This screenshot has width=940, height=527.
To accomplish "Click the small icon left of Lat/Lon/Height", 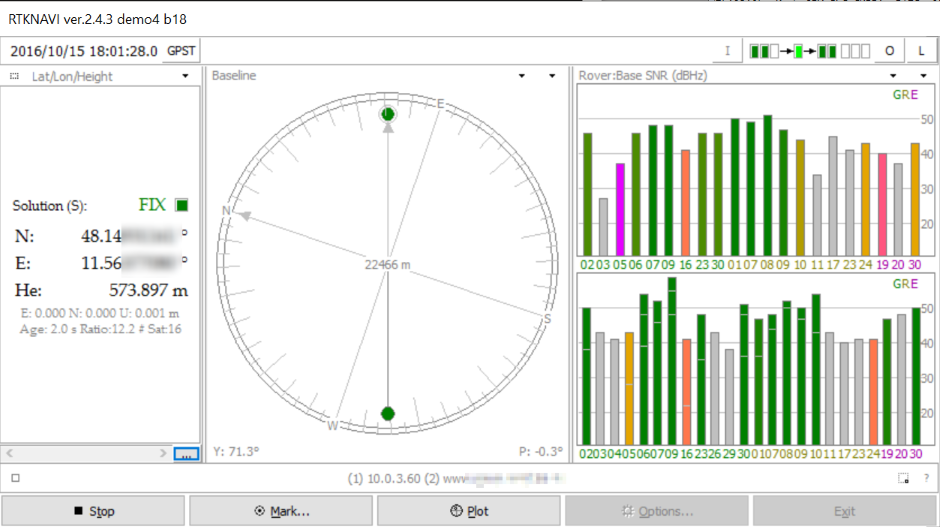I will pos(14,76).
